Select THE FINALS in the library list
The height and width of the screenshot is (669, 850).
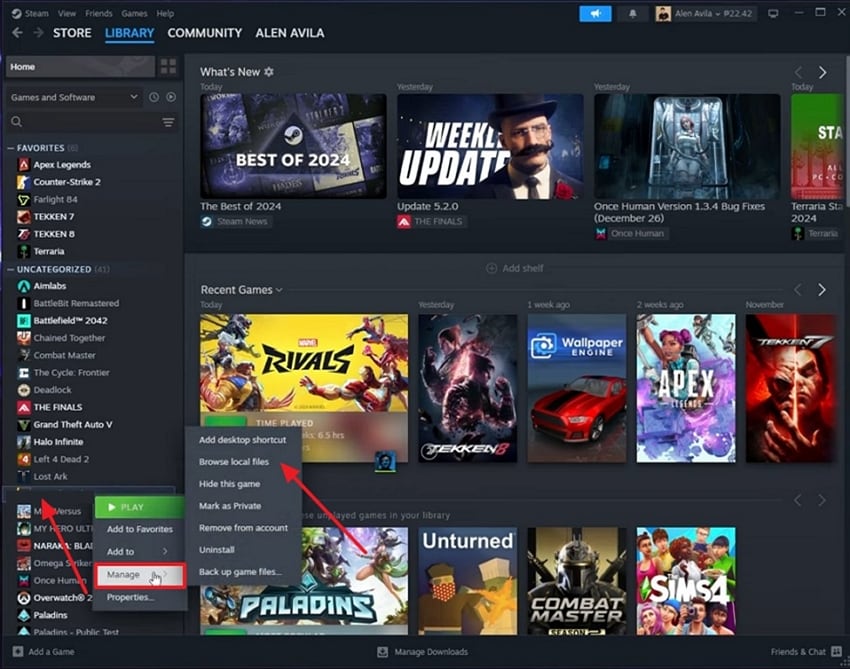[x=57, y=407]
